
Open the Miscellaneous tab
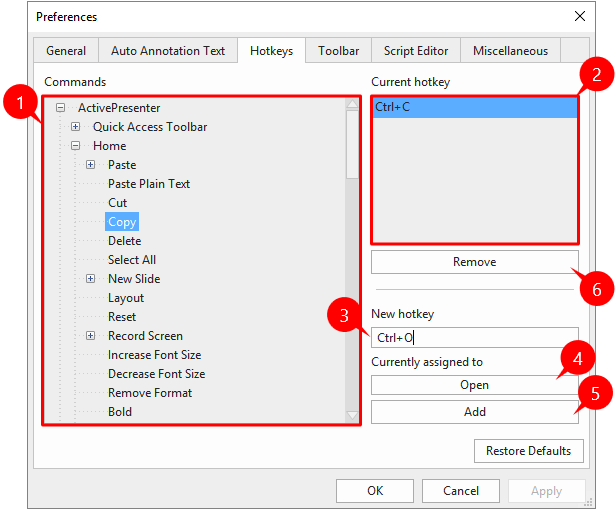(510, 51)
